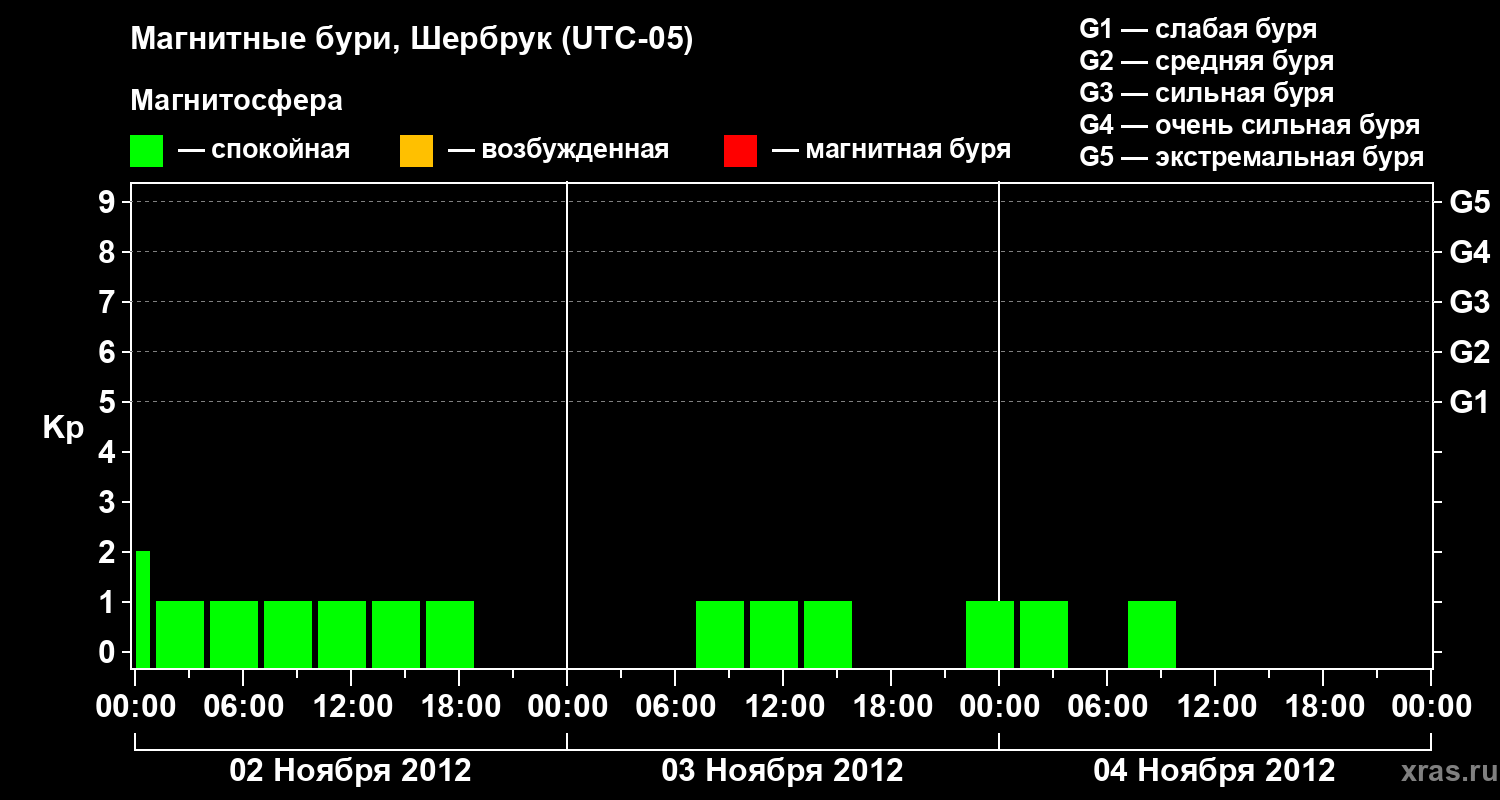
Task: Click the 'G5 — экстремальная буря' legend line
Action: click(x=1251, y=157)
